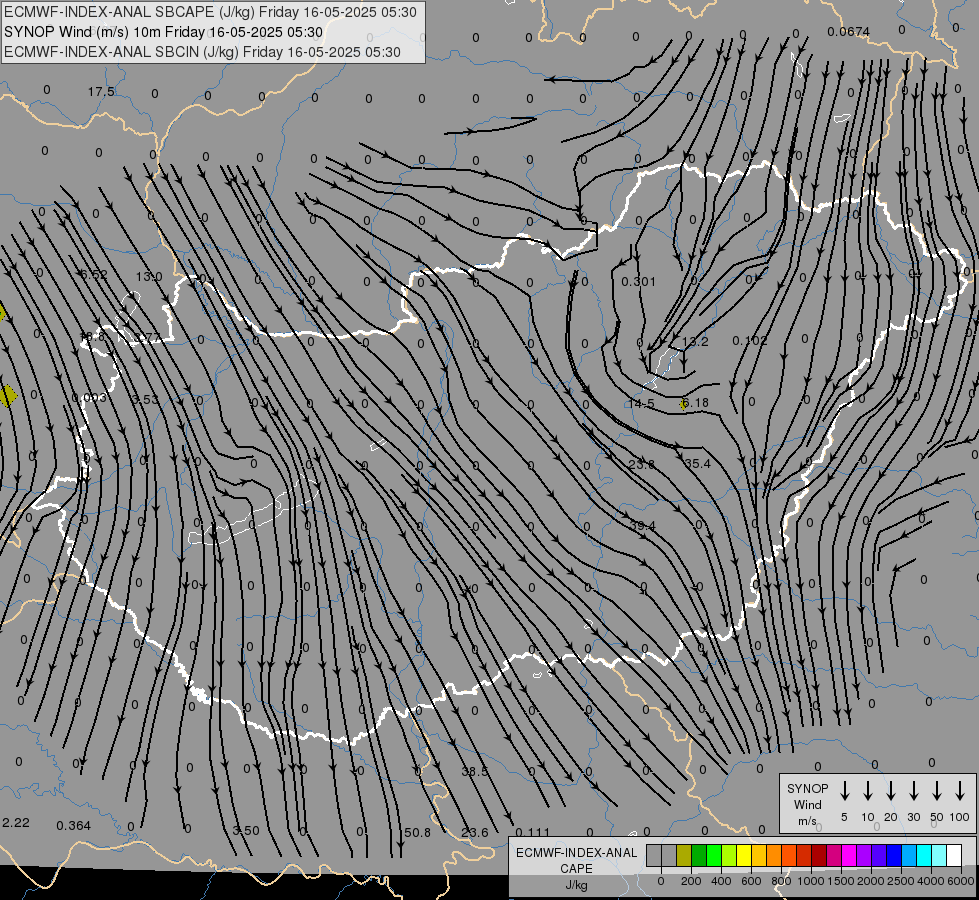The image size is (979, 900).
Task: Select the pure yellow CAPE legend swatch
Action: click(744, 855)
